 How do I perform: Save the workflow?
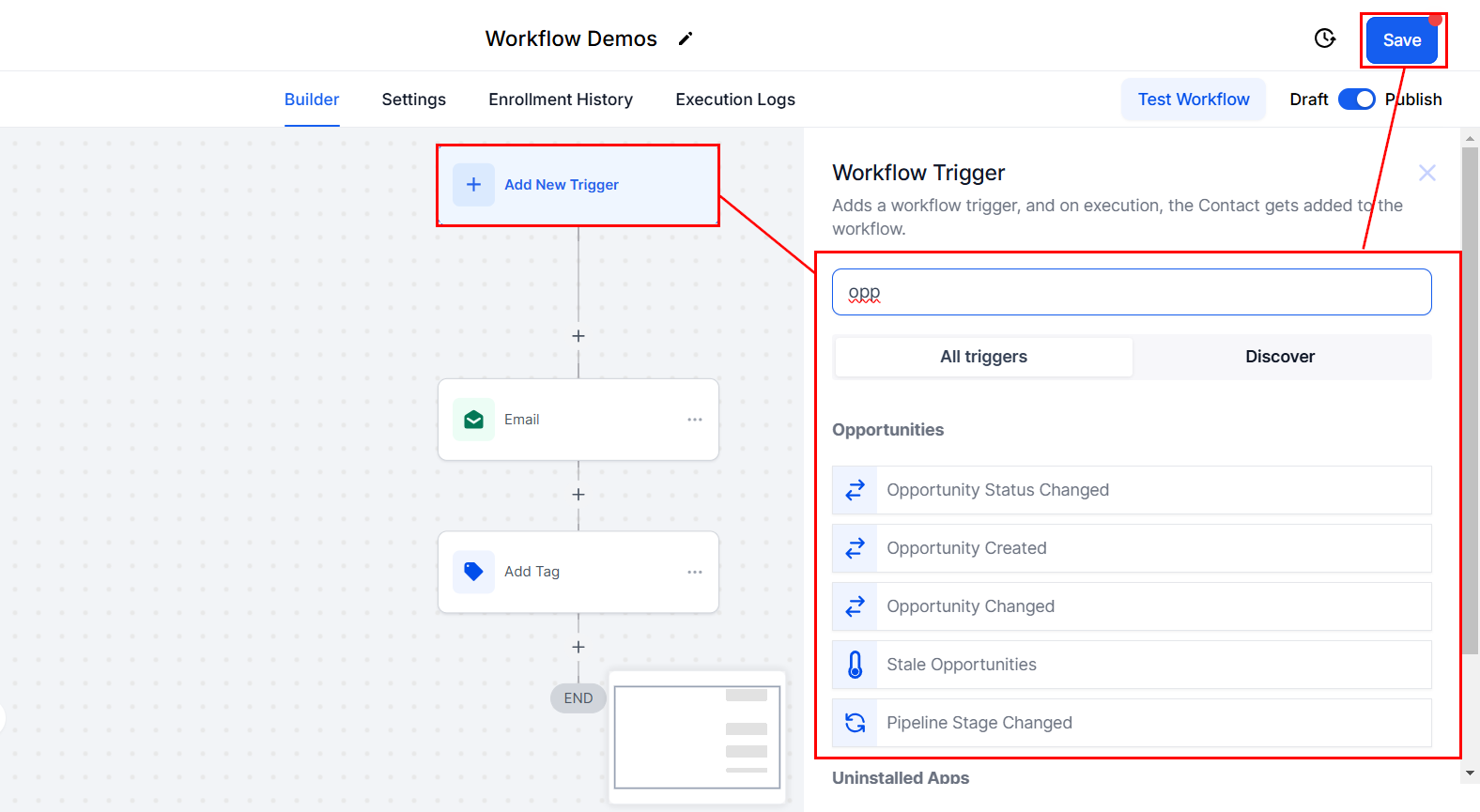pyautogui.click(x=1402, y=40)
